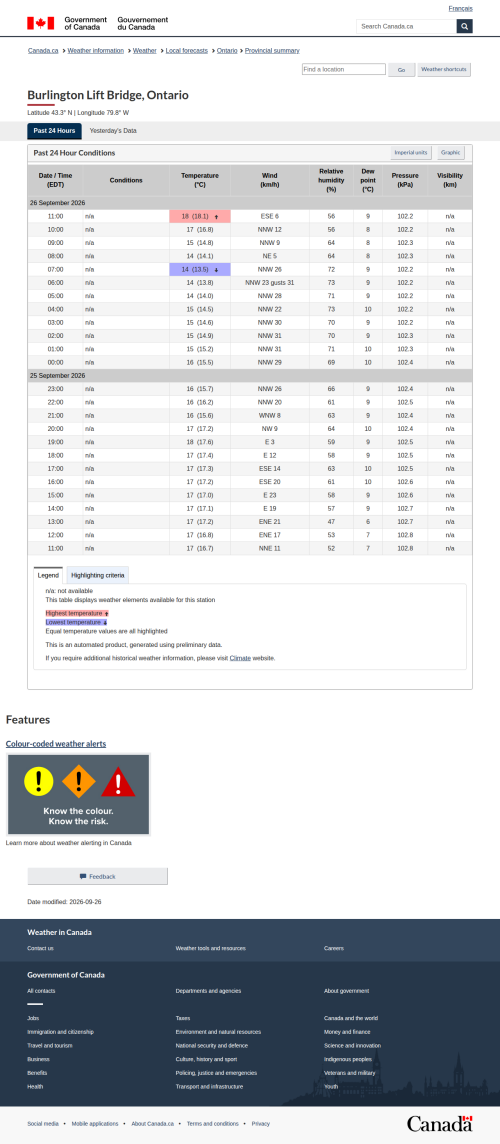Screen dimensions: 500x1144
Task: Open National security and defence link
Action: (x=212, y=1046)
